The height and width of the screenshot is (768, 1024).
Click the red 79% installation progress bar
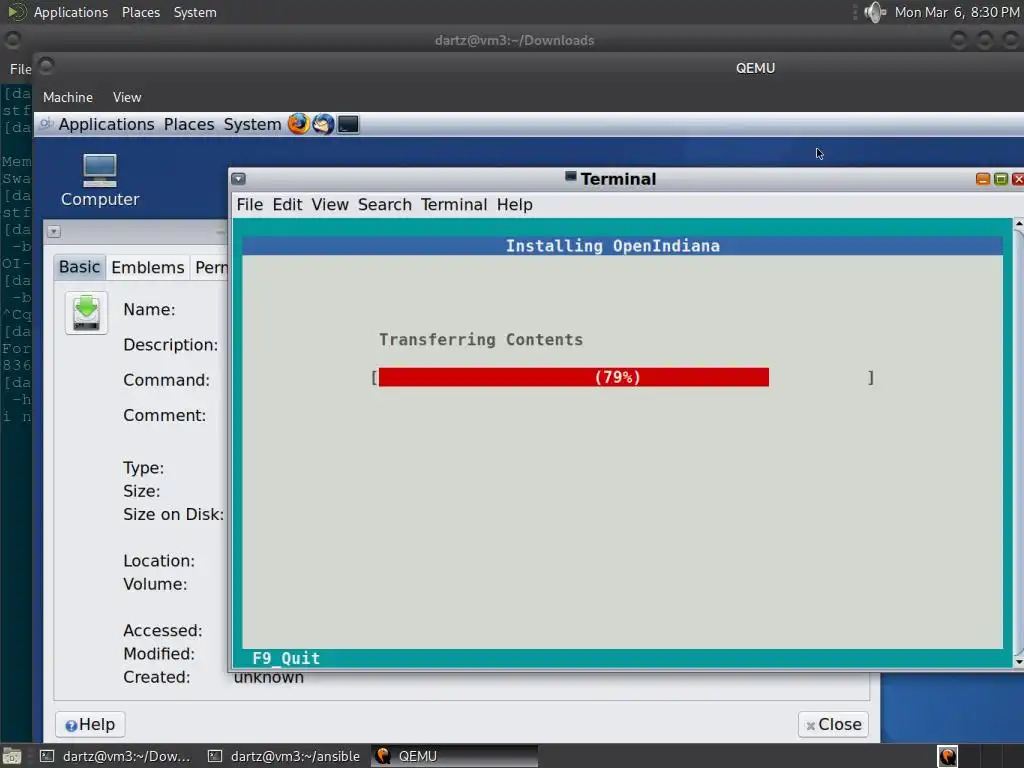point(573,377)
